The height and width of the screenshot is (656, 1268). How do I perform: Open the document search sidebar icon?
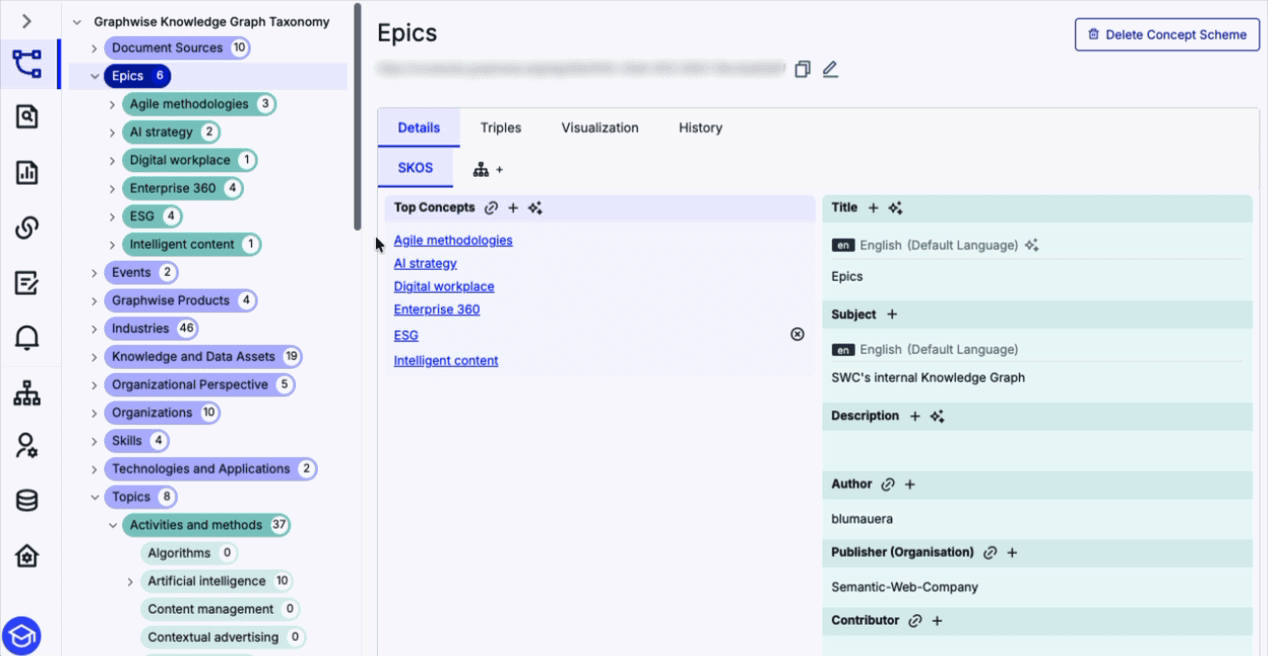tap(27, 117)
